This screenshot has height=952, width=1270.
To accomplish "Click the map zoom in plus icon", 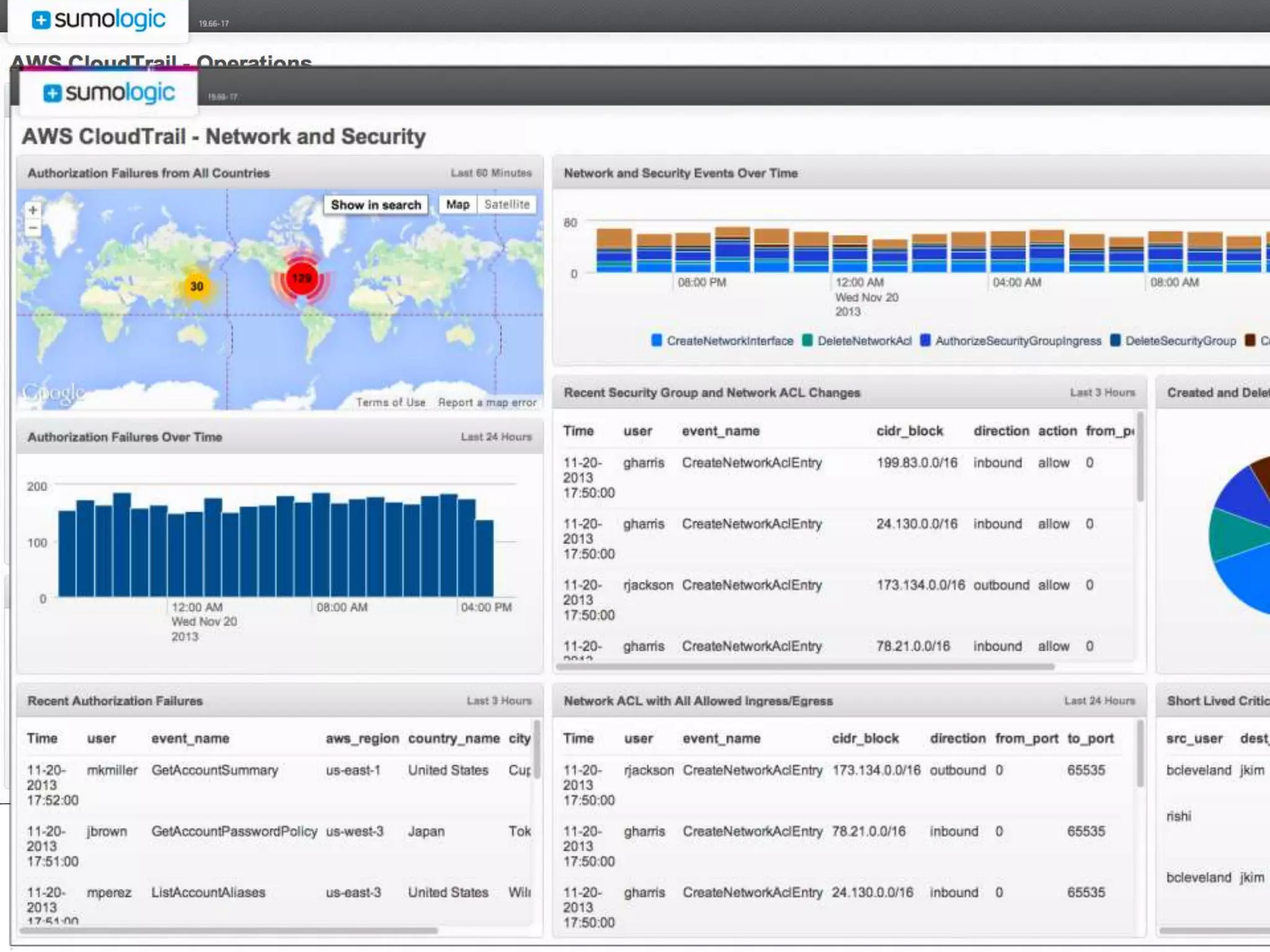I will 33,210.
